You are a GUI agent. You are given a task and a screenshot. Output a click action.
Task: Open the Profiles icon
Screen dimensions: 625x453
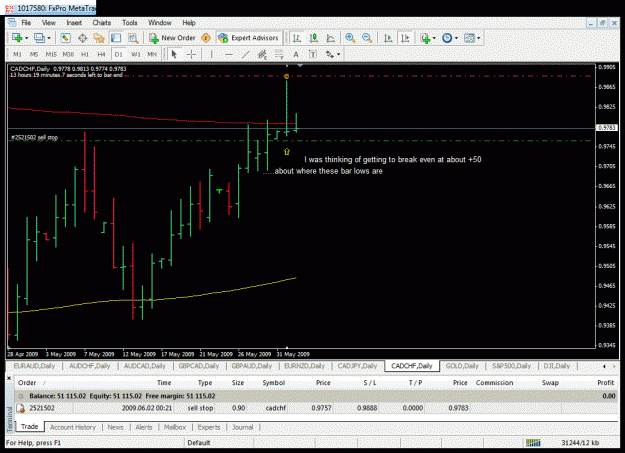point(39,38)
